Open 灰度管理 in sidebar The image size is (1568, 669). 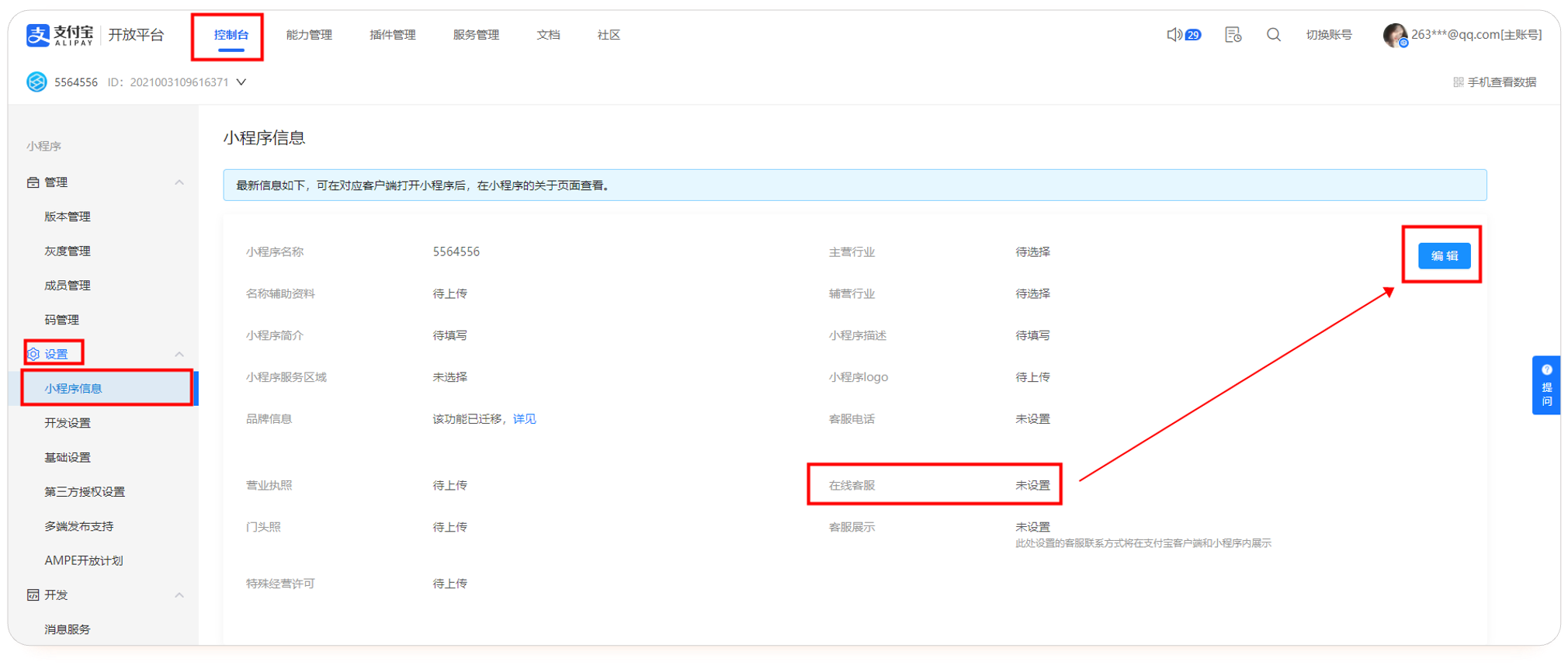68,251
